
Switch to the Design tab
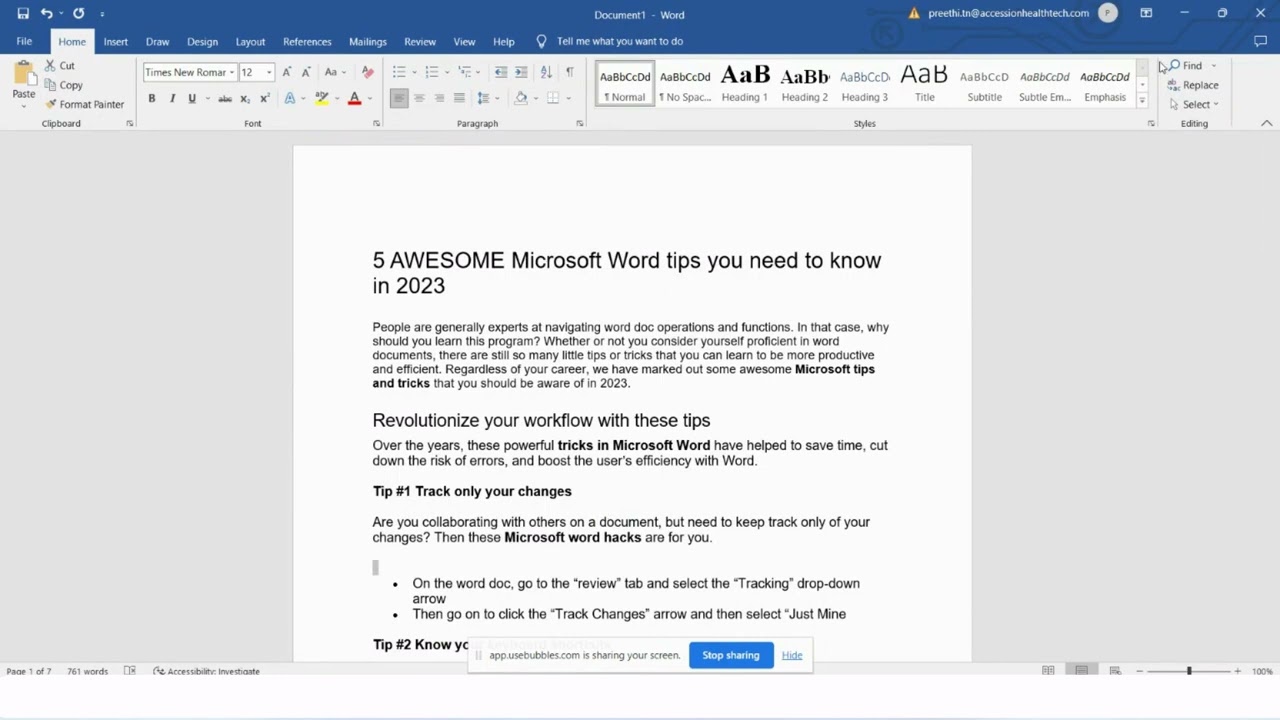tap(202, 41)
